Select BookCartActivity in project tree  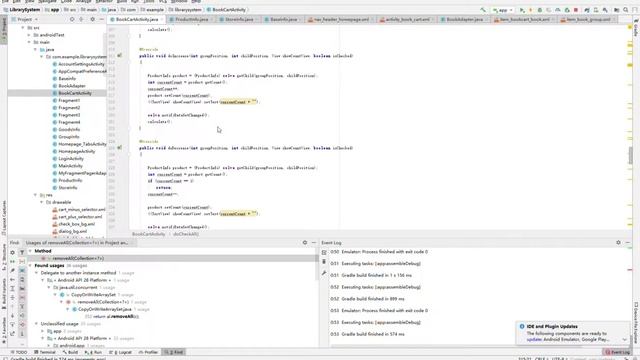click(x=75, y=93)
